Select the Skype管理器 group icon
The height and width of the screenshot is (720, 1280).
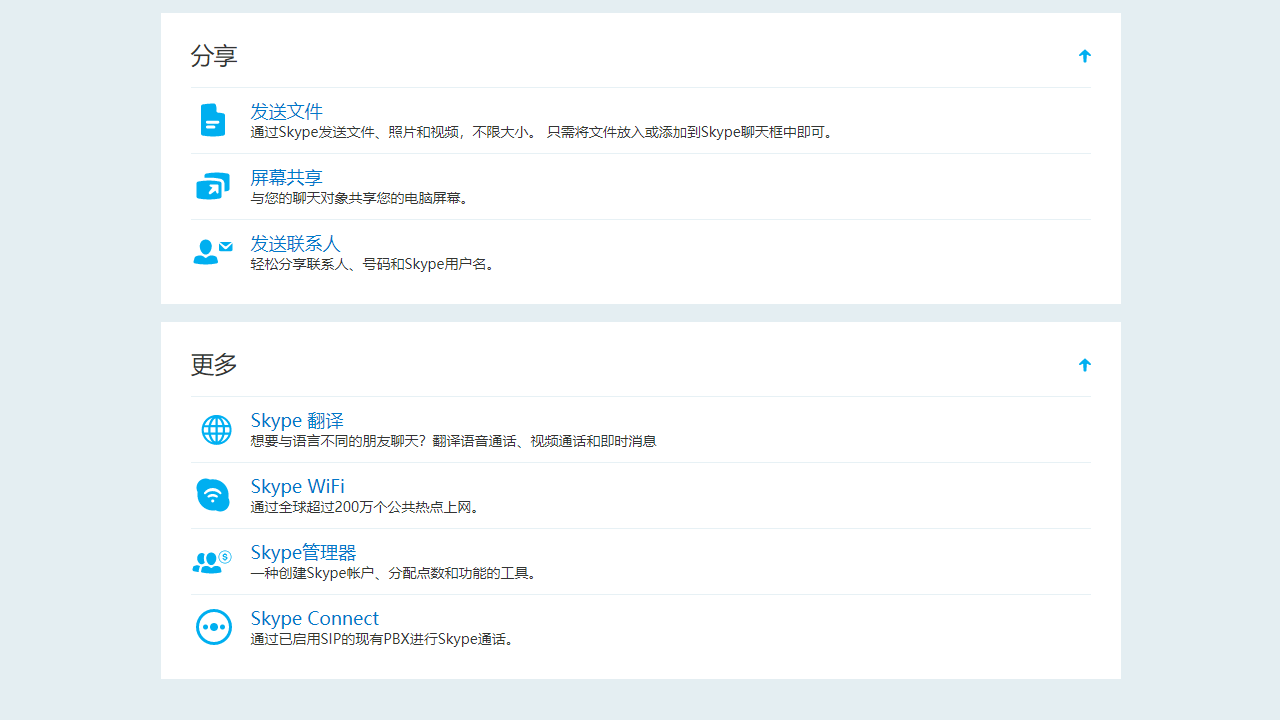(x=211, y=560)
